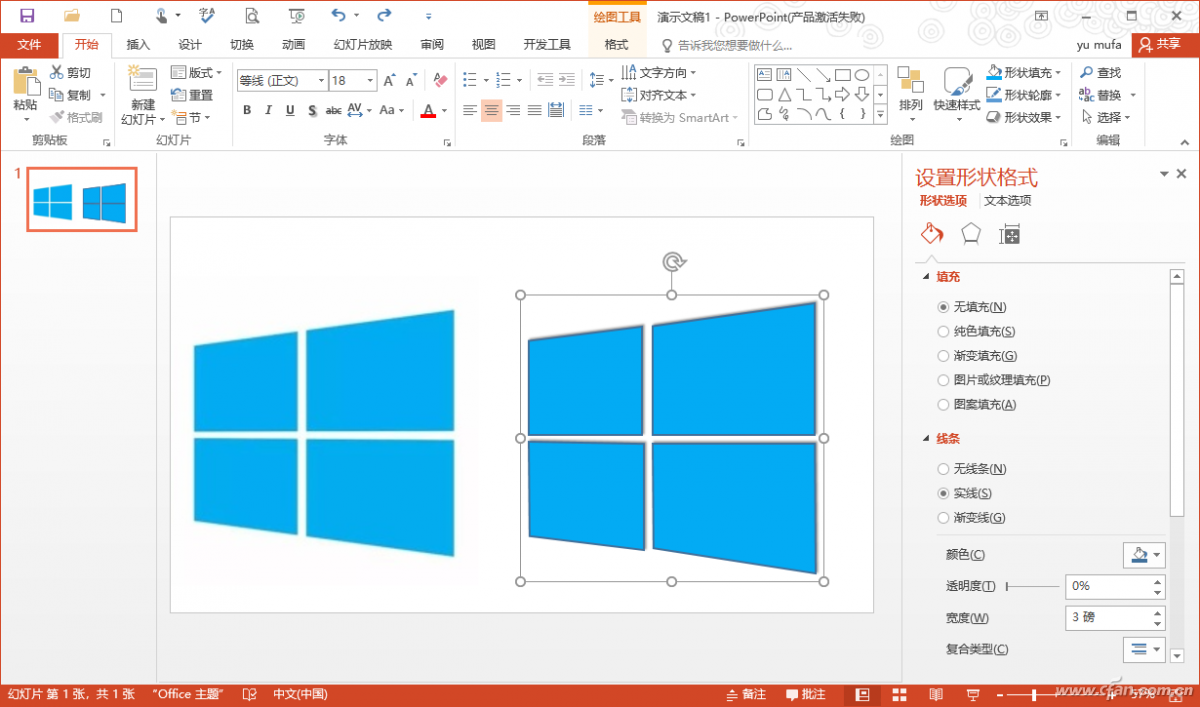Open the 文件 File tab
Image resolution: width=1200 pixels, height=707 pixels.
[x=30, y=45]
